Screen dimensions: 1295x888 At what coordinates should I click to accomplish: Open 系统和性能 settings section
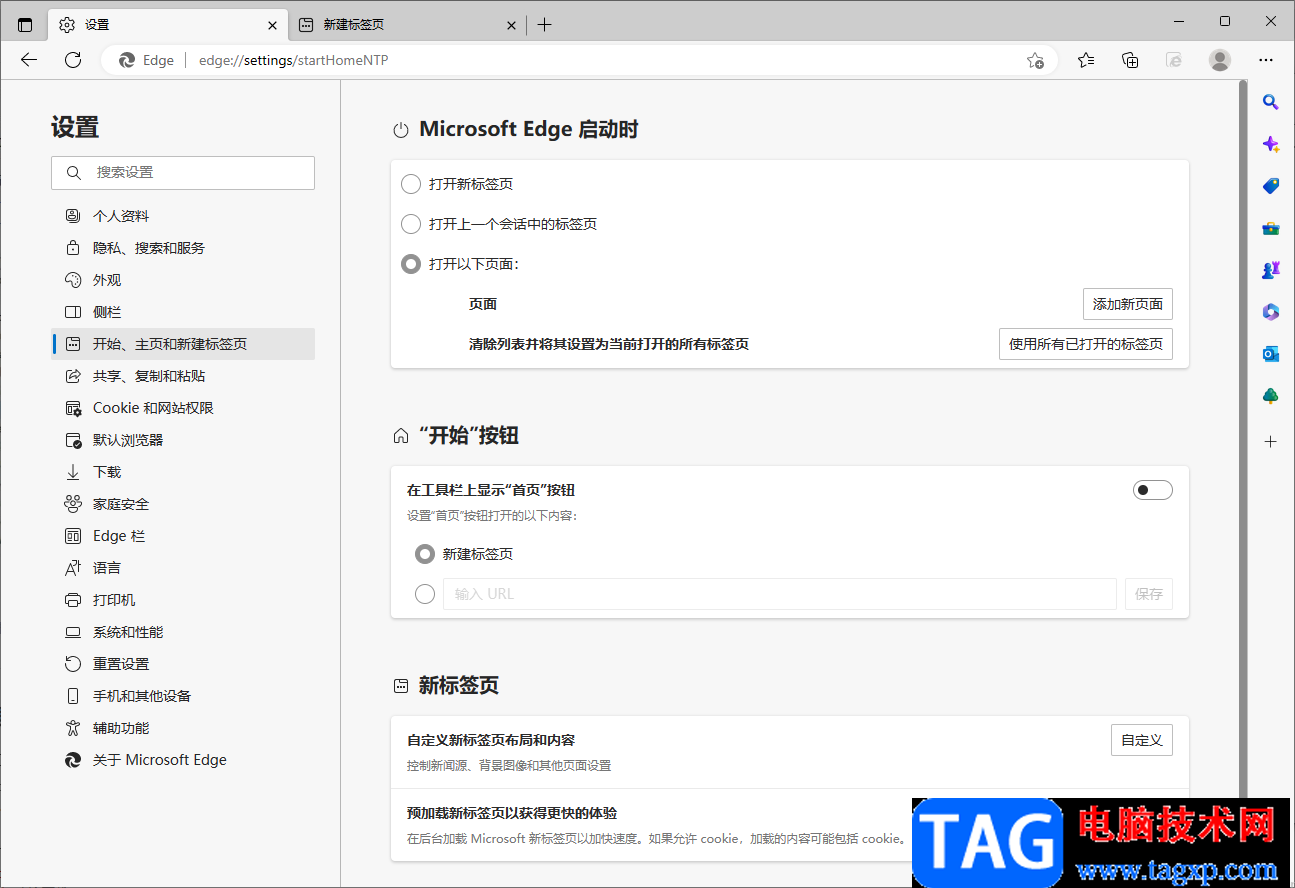coord(183,632)
